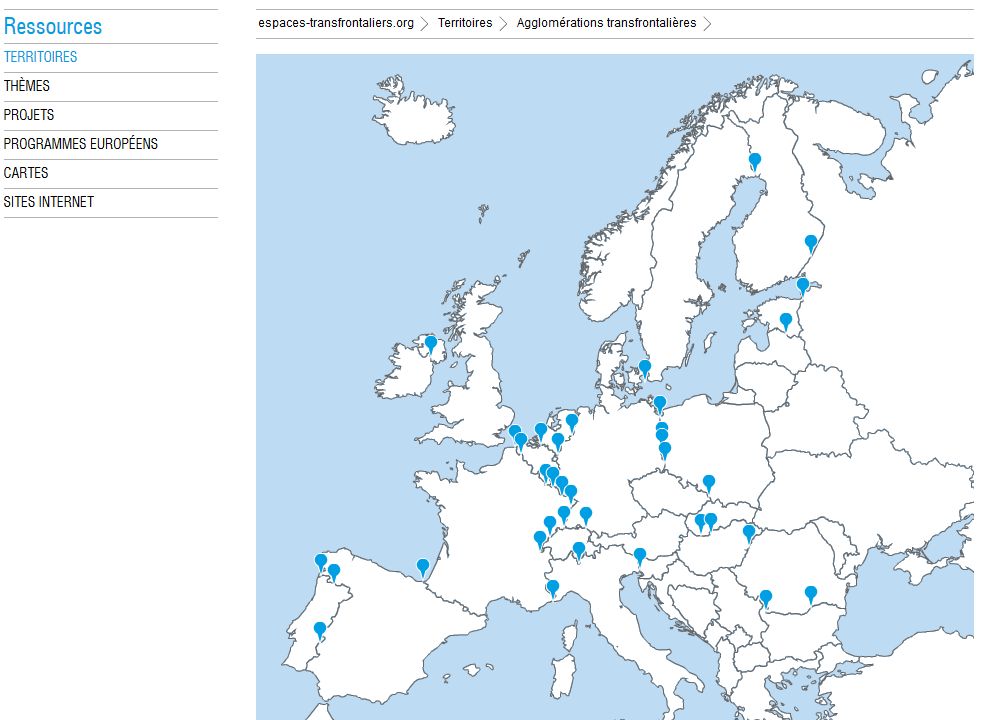Click the marker on the Italy-Slovenia border
This screenshot has height=720, width=986.
(640, 556)
